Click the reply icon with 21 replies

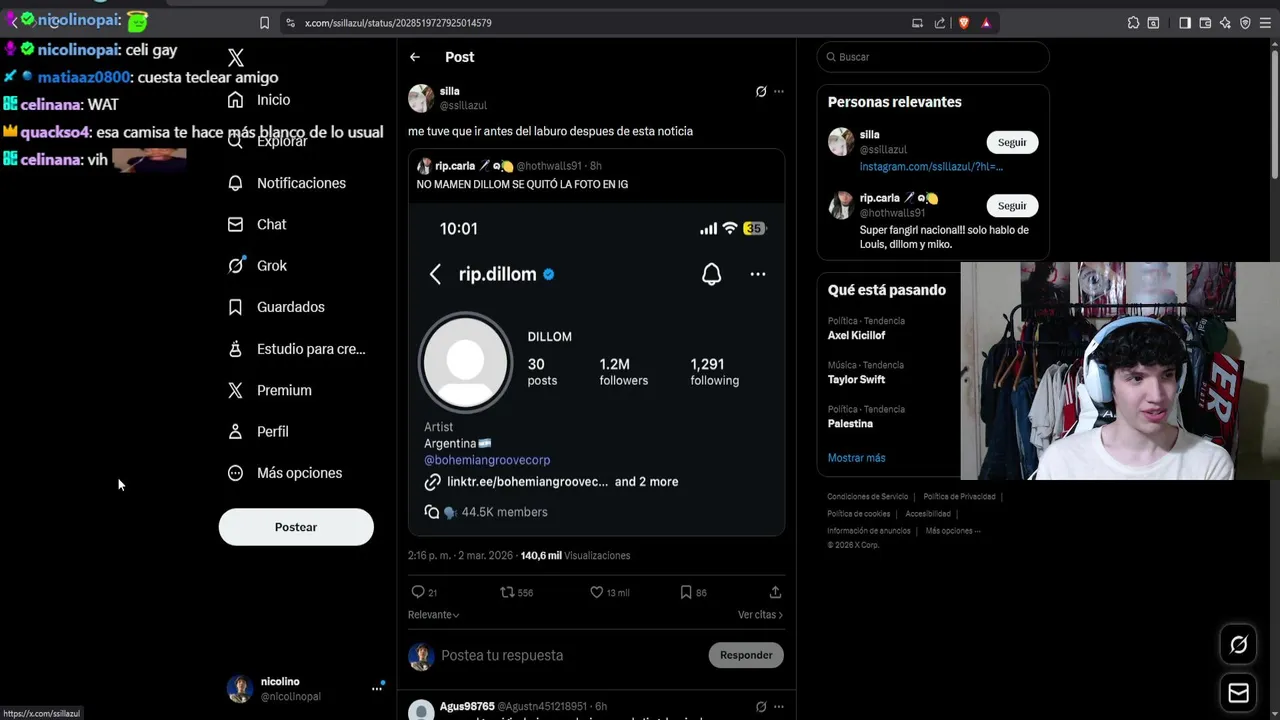click(x=418, y=592)
